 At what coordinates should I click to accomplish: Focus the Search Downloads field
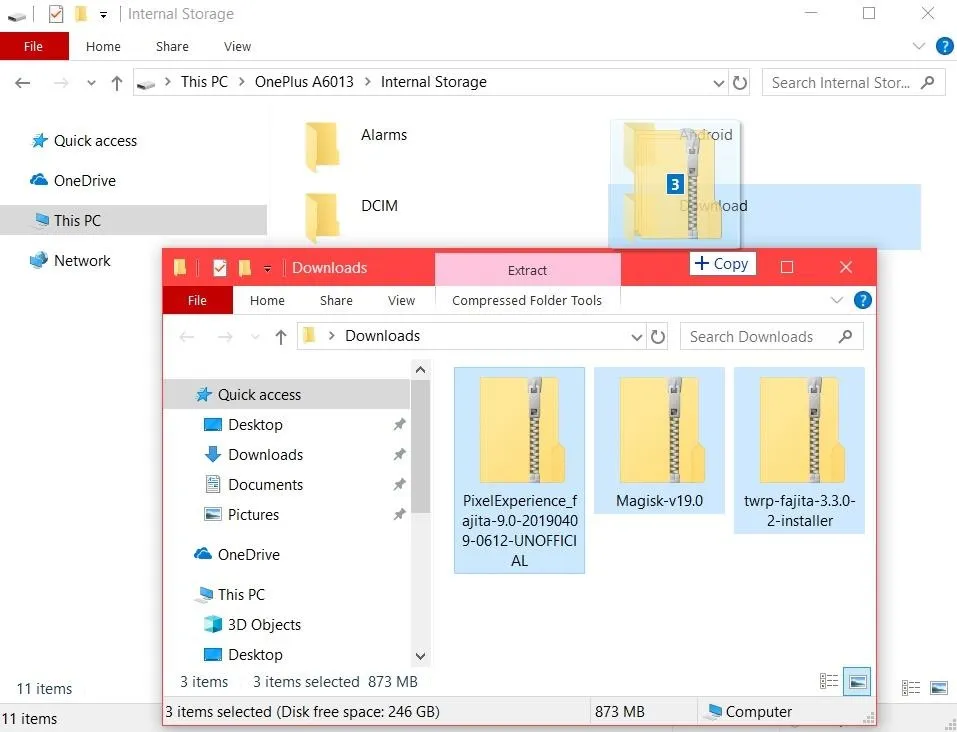click(771, 336)
